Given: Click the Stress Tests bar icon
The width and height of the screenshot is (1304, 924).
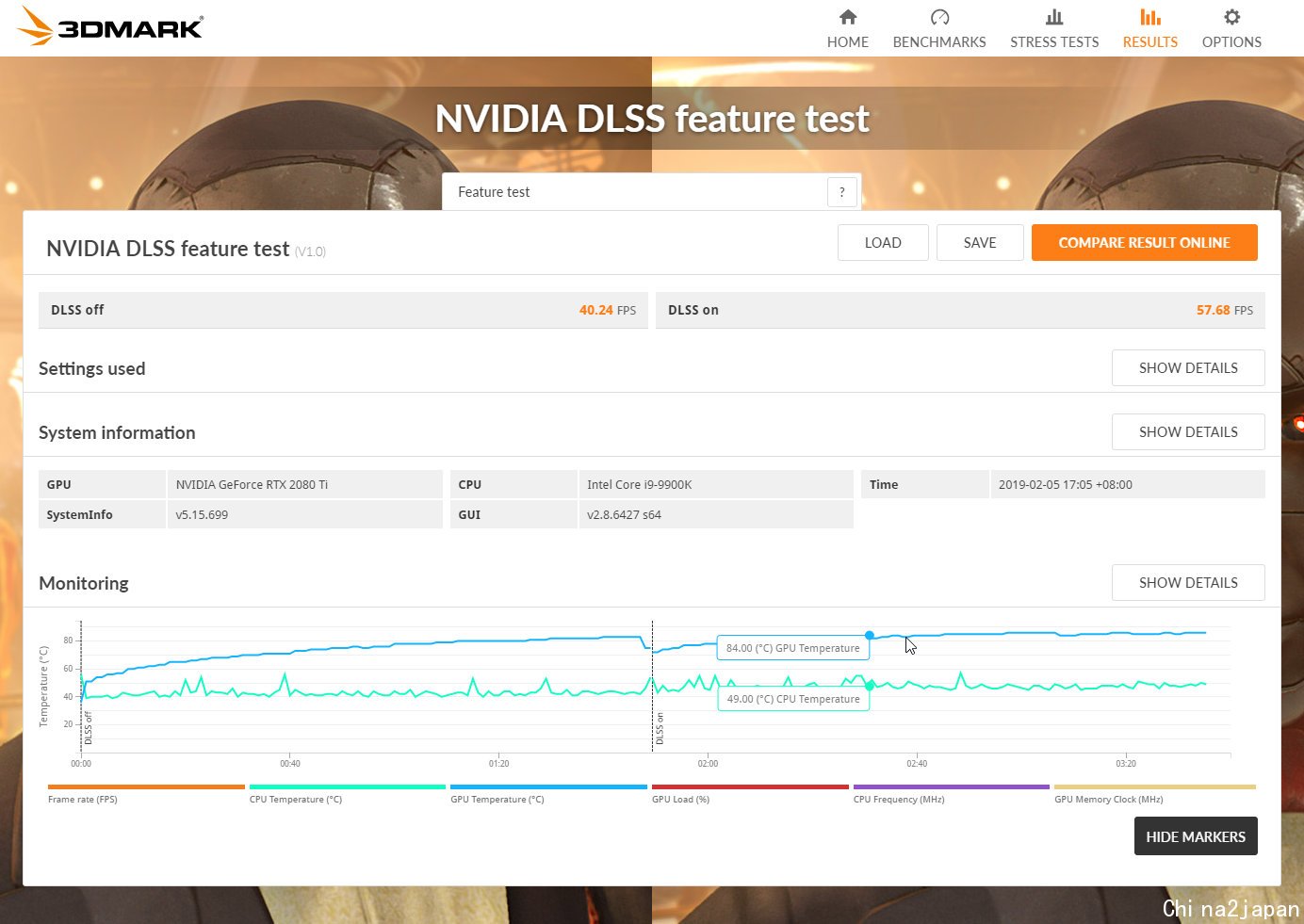Looking at the screenshot, I should coord(1054,17).
